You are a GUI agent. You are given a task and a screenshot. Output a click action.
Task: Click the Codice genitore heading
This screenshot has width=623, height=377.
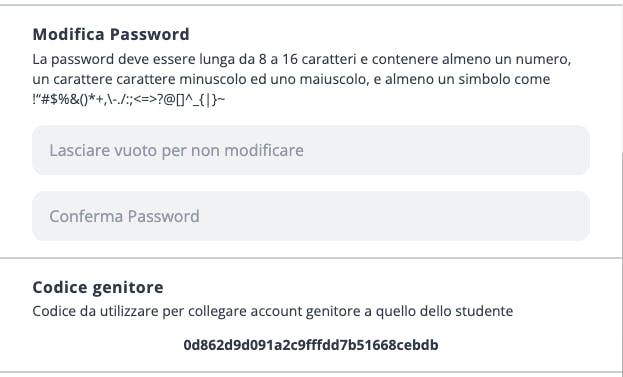[98, 287]
